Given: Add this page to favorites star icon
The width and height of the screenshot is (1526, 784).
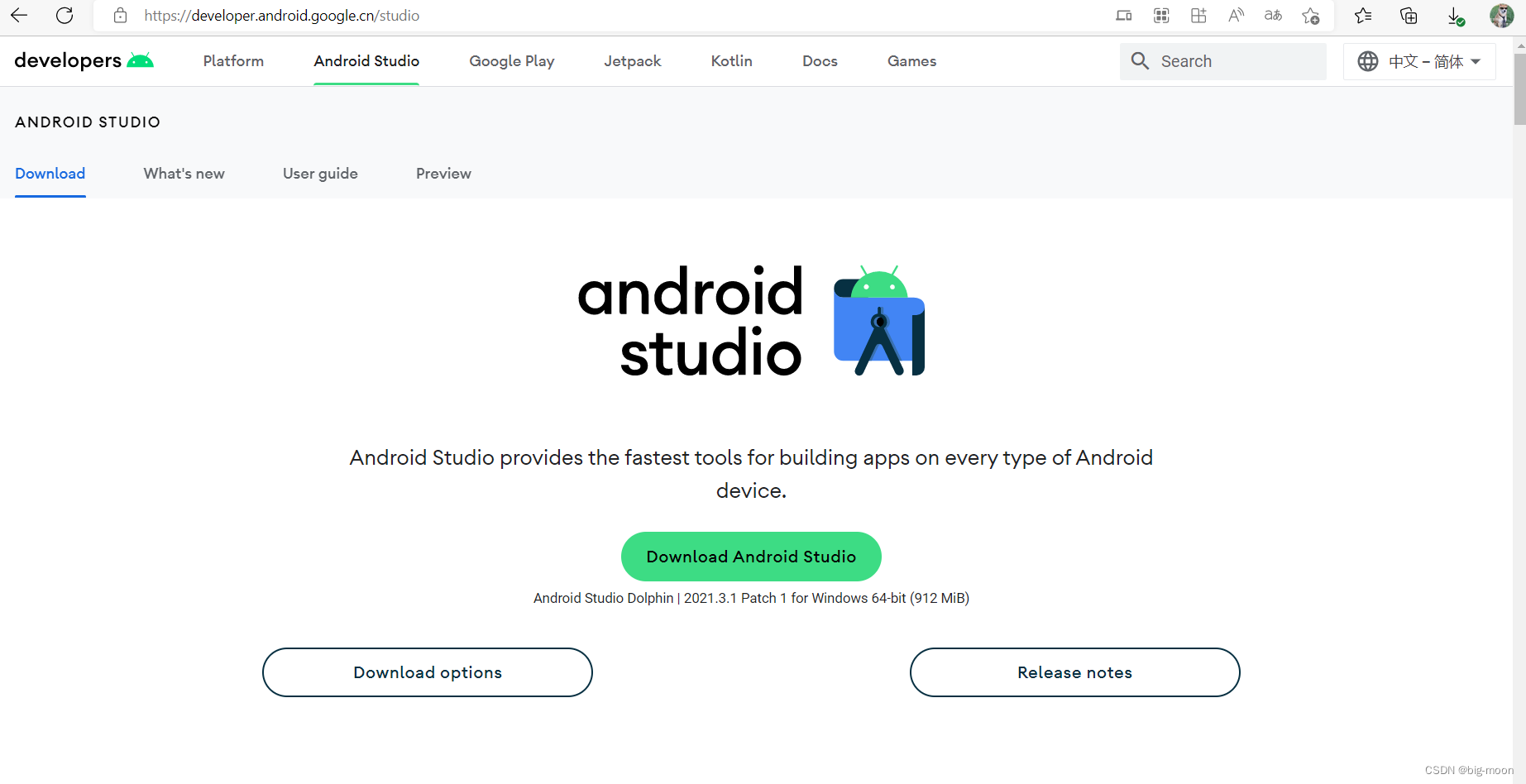Looking at the screenshot, I should (x=1310, y=15).
